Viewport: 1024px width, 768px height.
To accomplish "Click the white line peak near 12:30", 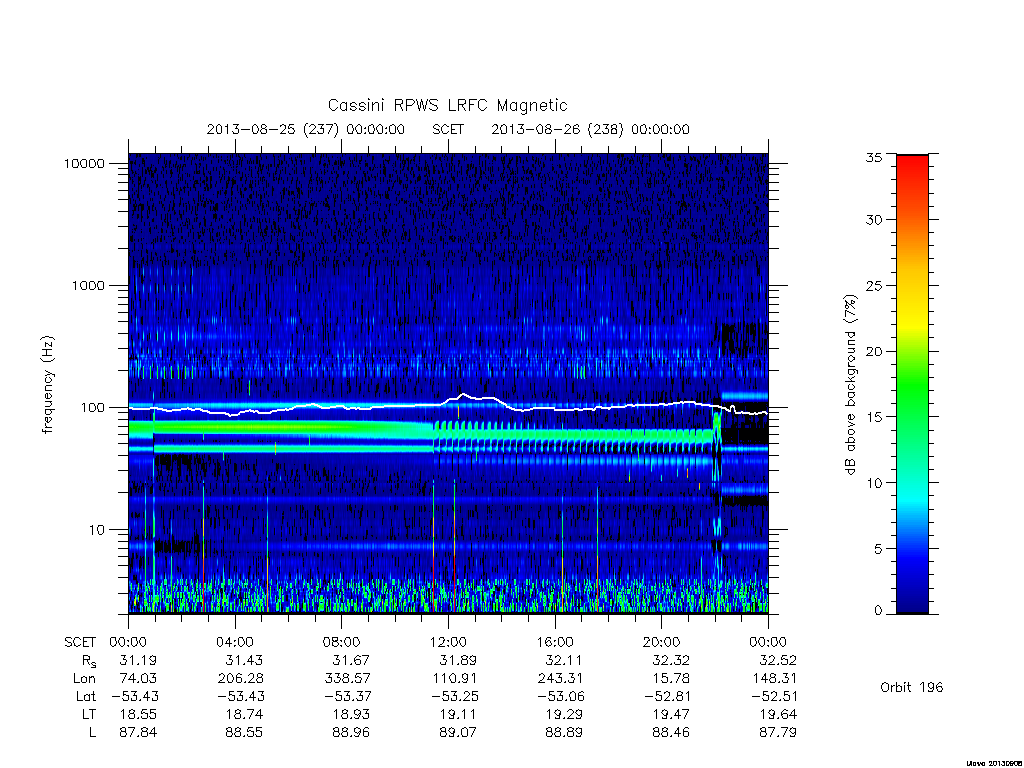I will 463,394.
